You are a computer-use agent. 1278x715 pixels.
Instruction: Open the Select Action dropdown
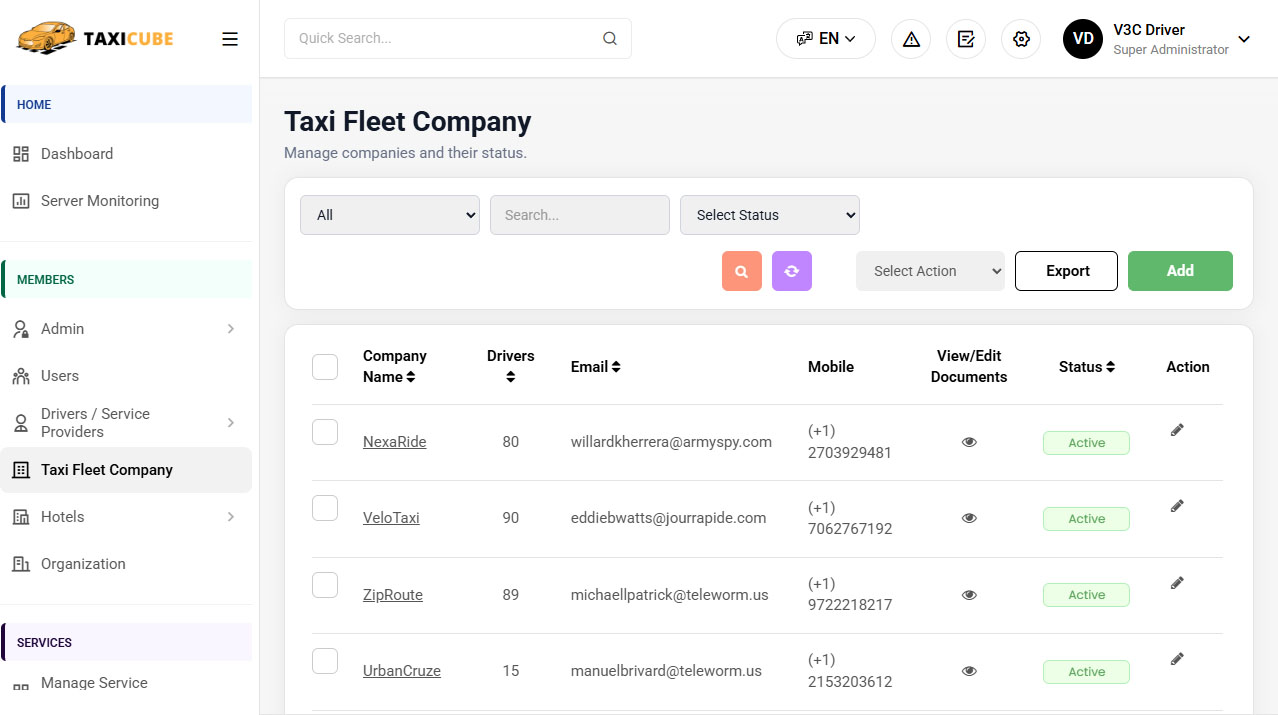point(930,271)
